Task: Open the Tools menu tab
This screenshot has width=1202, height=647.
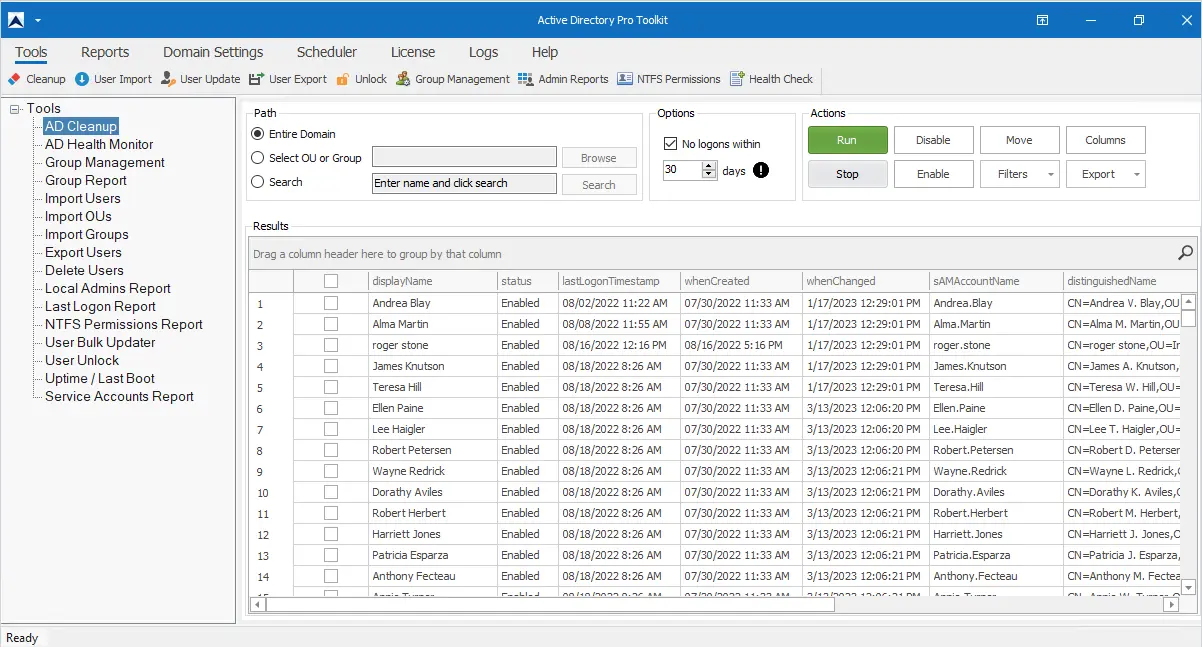Action: 31,52
